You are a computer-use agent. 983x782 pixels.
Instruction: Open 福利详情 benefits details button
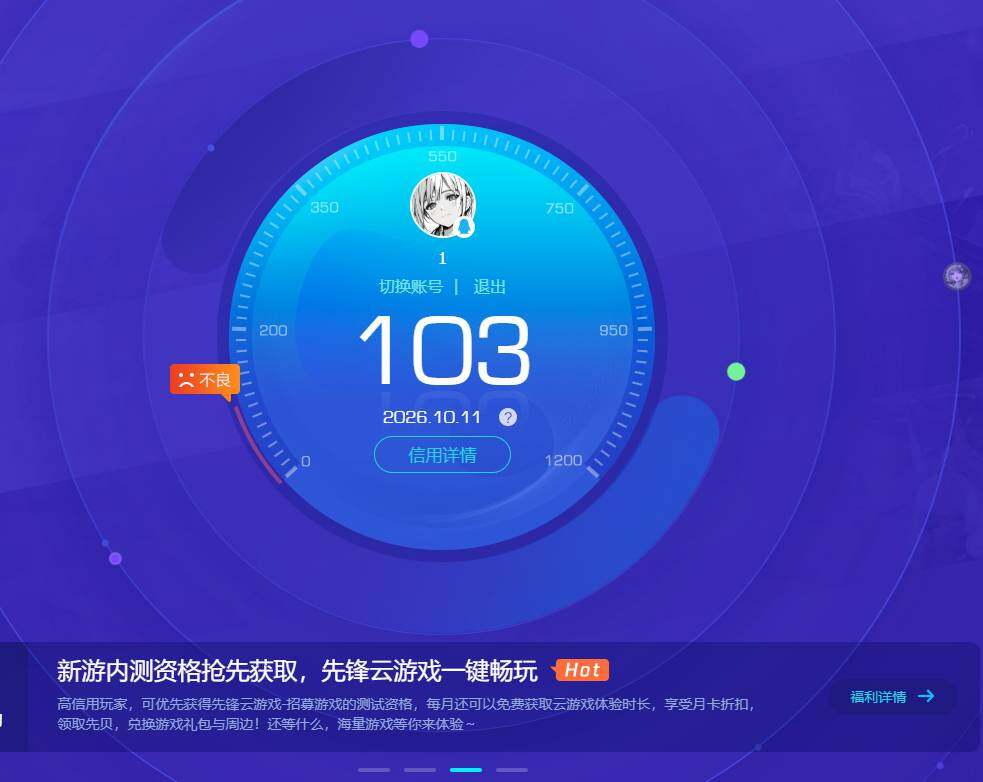[892, 697]
